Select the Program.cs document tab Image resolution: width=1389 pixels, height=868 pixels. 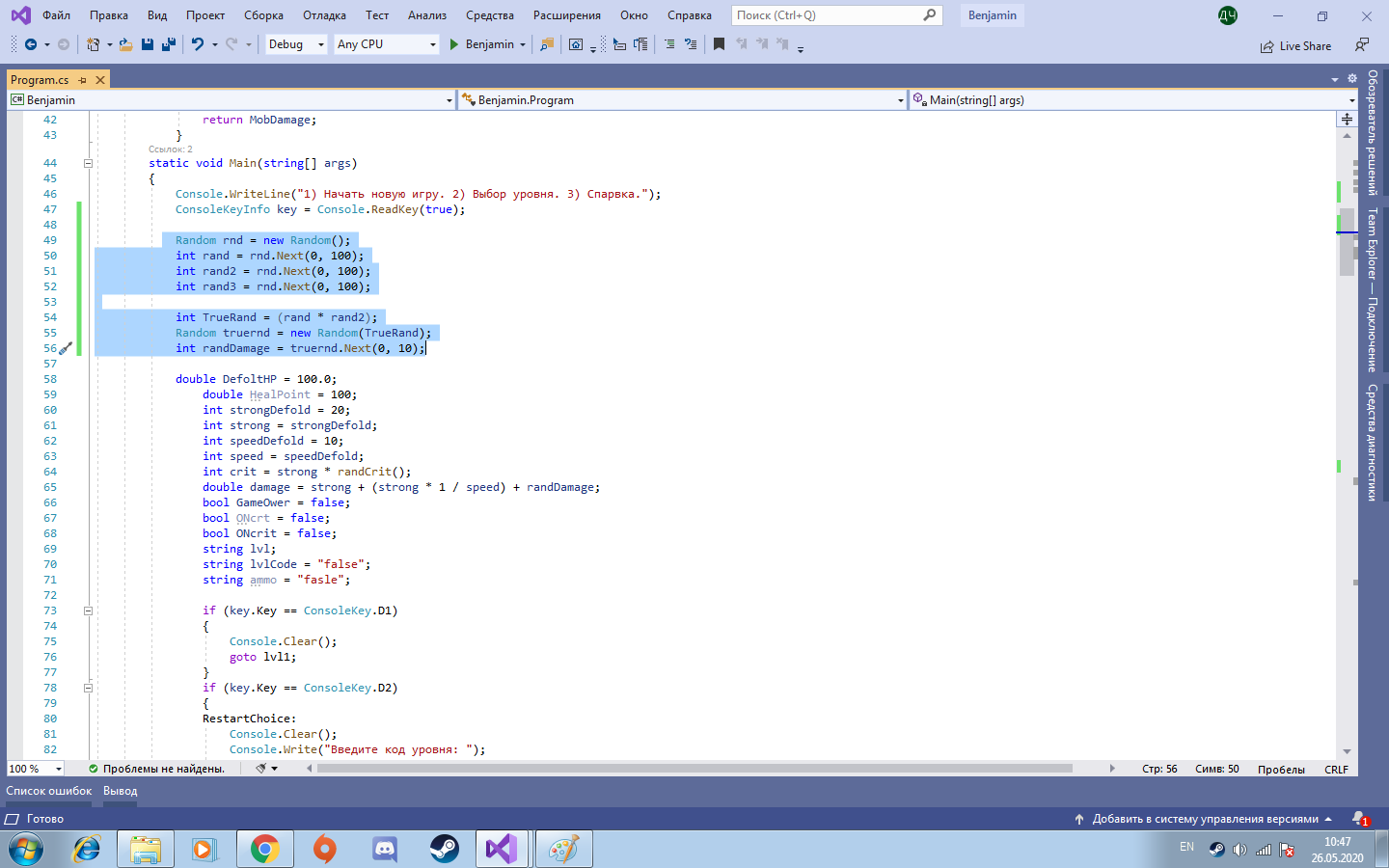point(40,80)
